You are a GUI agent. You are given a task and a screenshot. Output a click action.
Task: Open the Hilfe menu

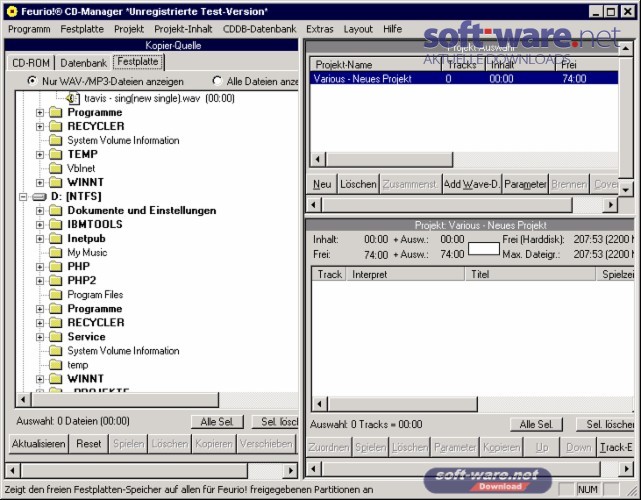coord(392,29)
